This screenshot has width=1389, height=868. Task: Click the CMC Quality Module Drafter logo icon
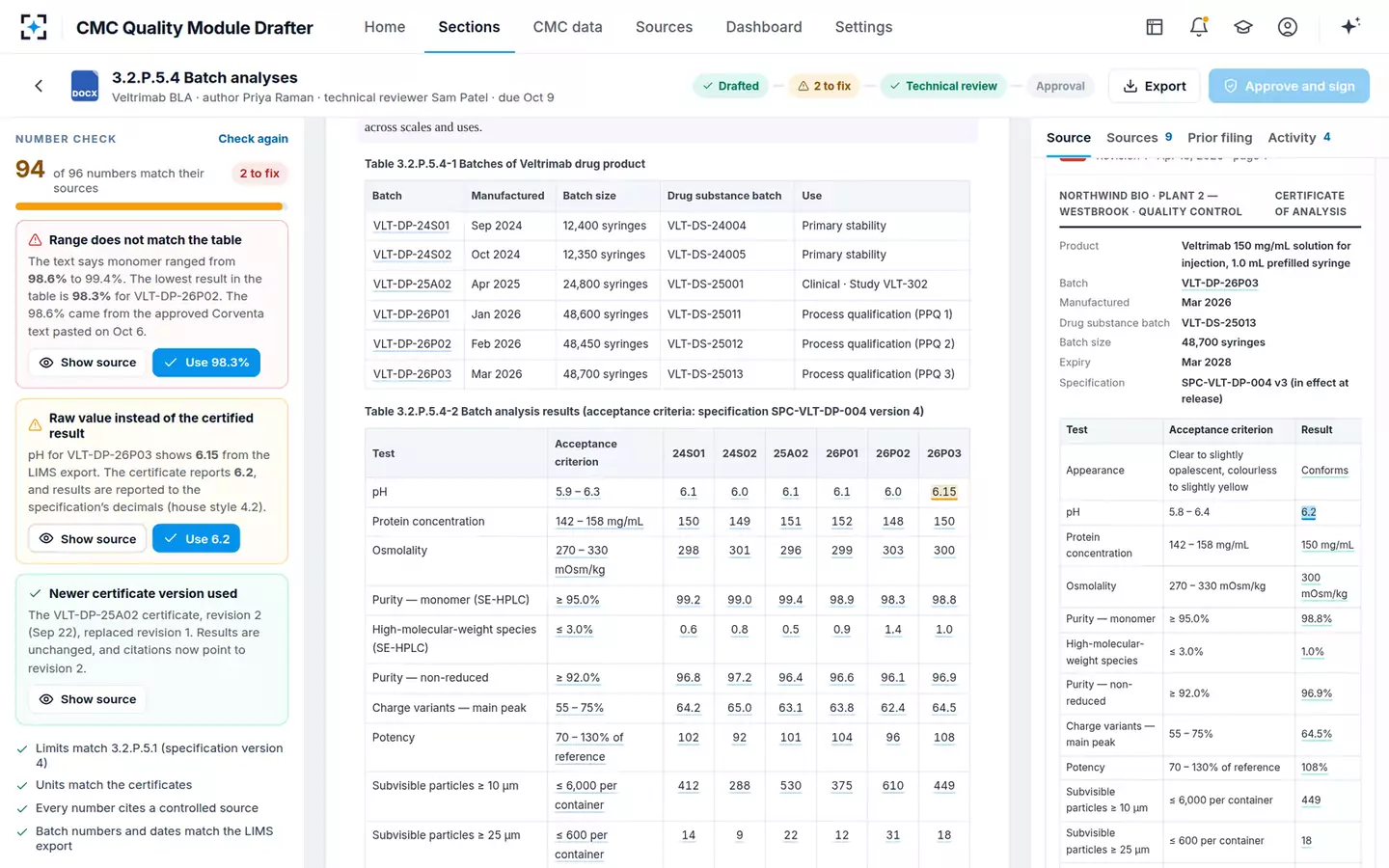(x=34, y=27)
